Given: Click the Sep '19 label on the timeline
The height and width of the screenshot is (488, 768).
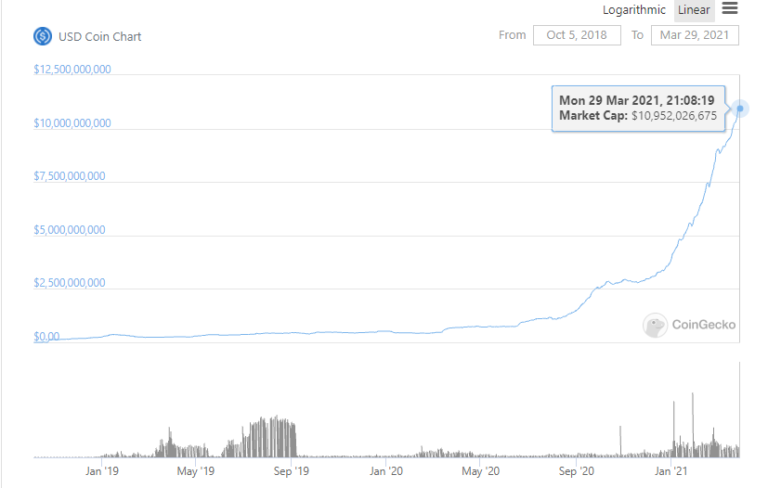Looking at the screenshot, I should tap(289, 470).
